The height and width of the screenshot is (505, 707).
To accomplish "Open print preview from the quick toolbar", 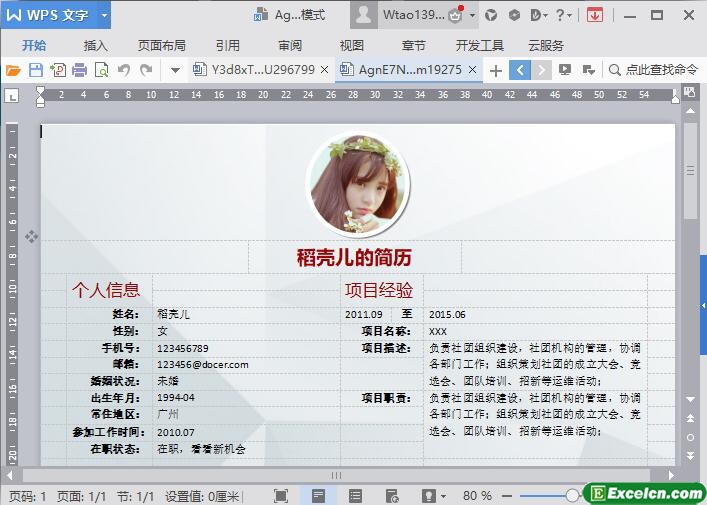I will point(101,70).
